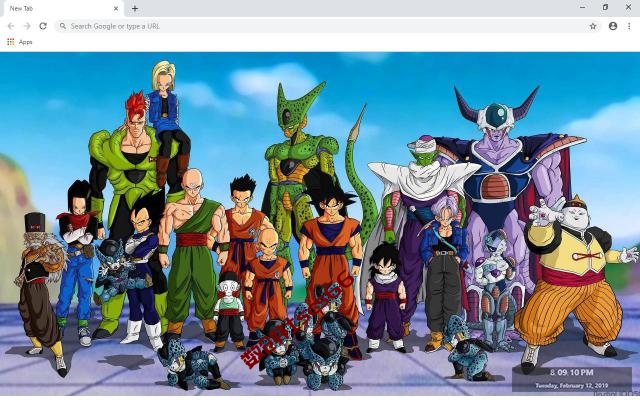Minimize the Chrome window

(582, 7)
